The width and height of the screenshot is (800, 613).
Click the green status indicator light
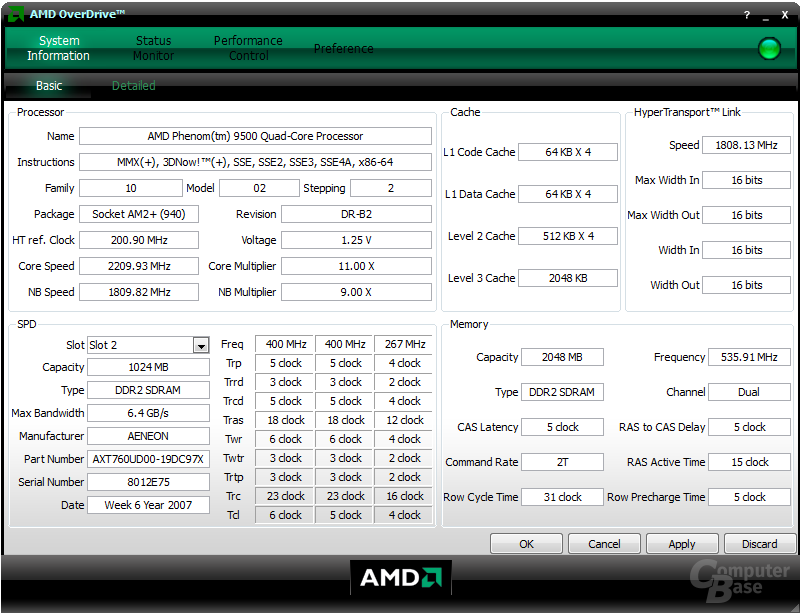(x=769, y=49)
